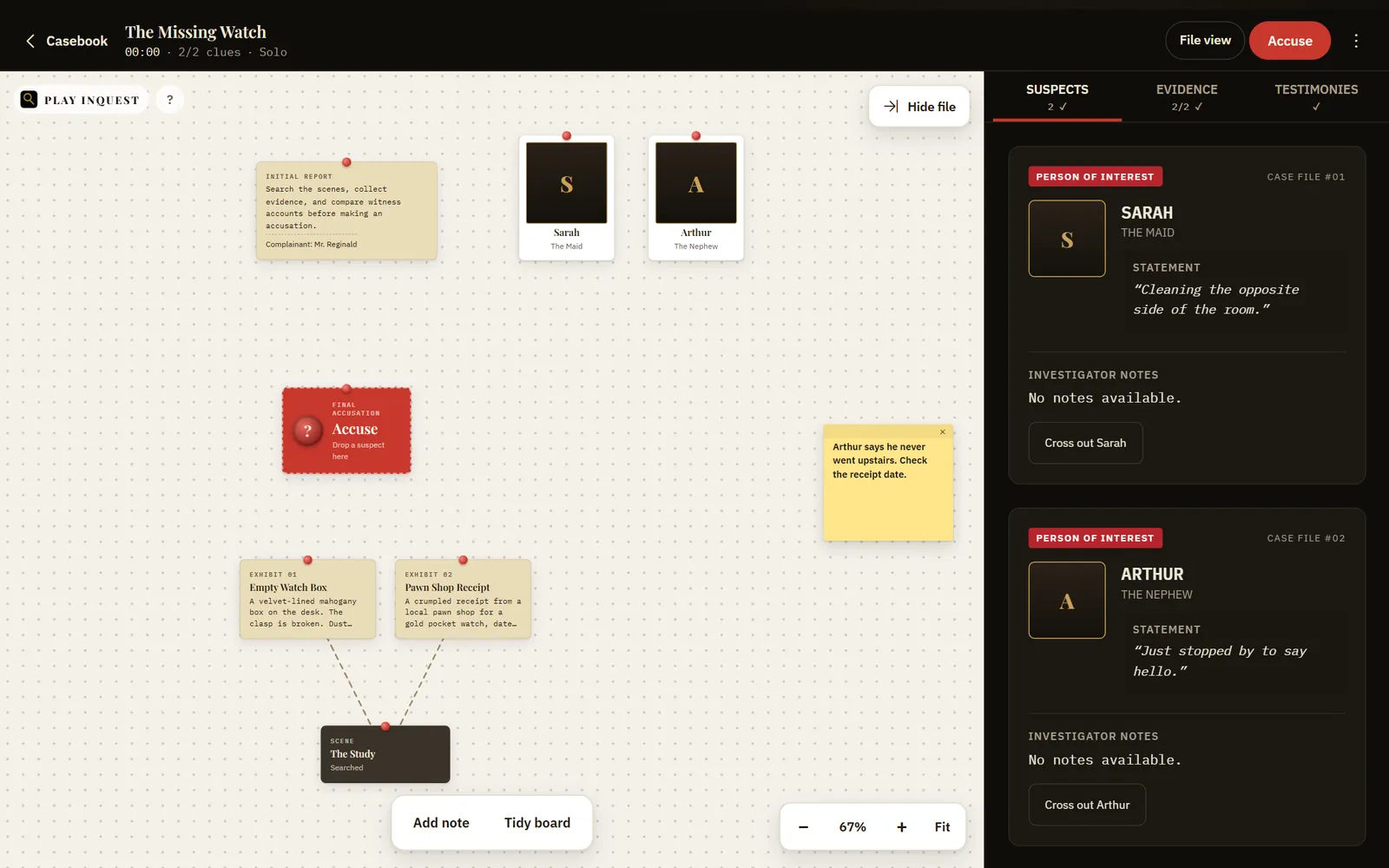Click The Missing Watch case title
The width and height of the screenshot is (1389, 868).
(195, 32)
